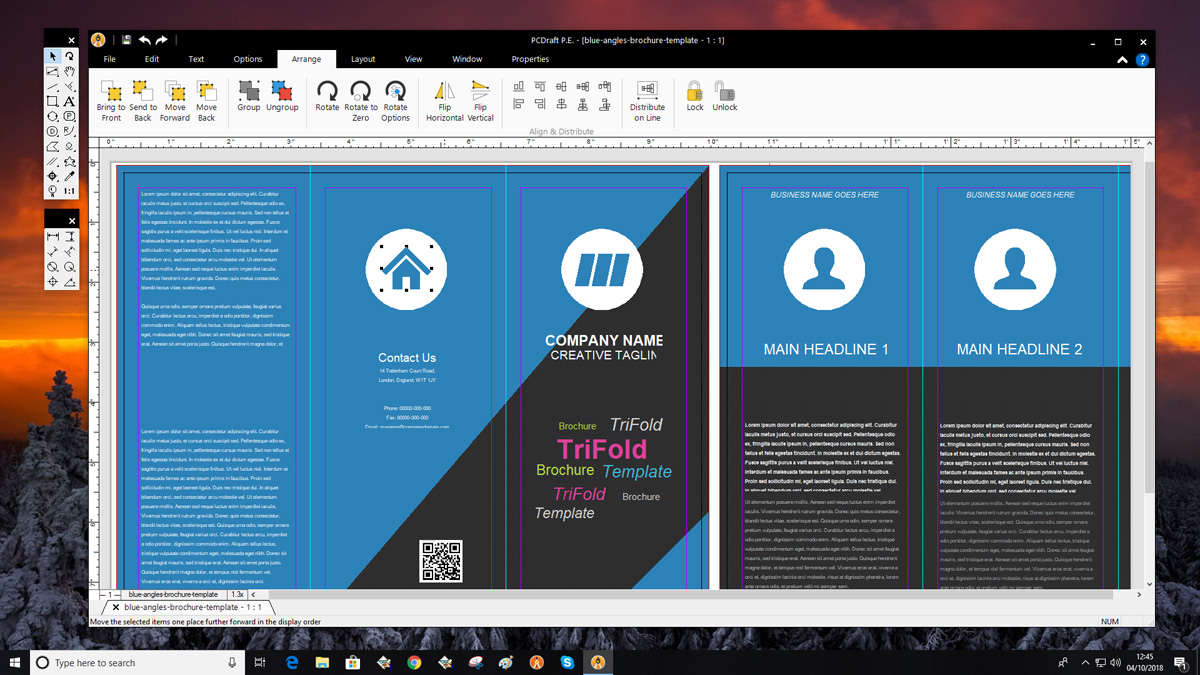
Task: Click the Bring to Front icon
Action: 111,92
